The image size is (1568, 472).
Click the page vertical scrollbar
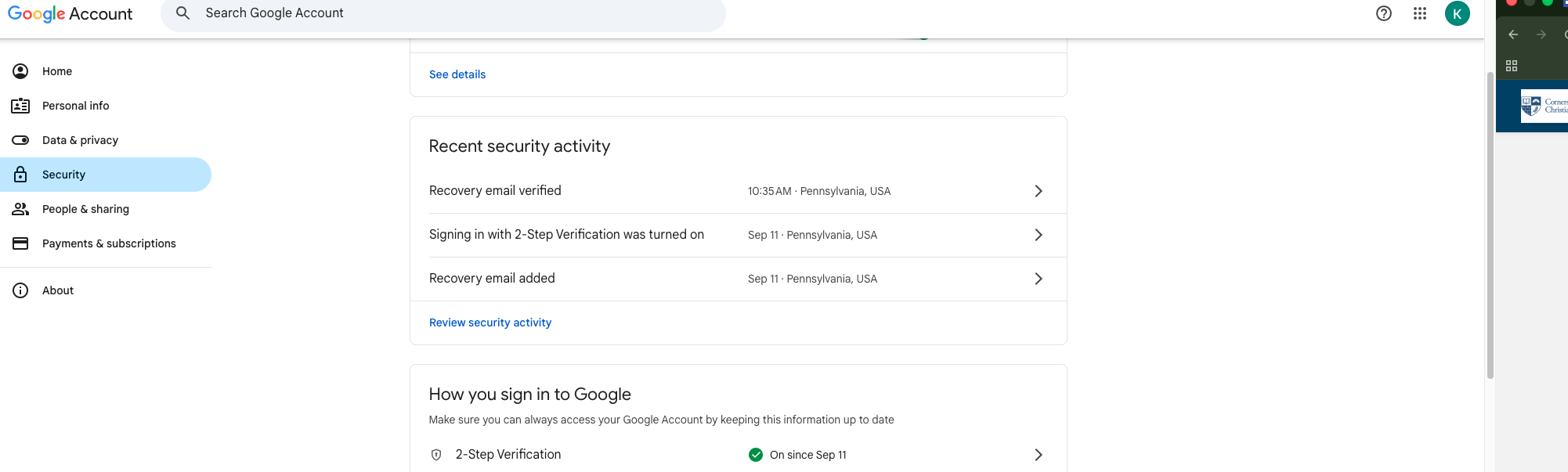coord(1490,227)
